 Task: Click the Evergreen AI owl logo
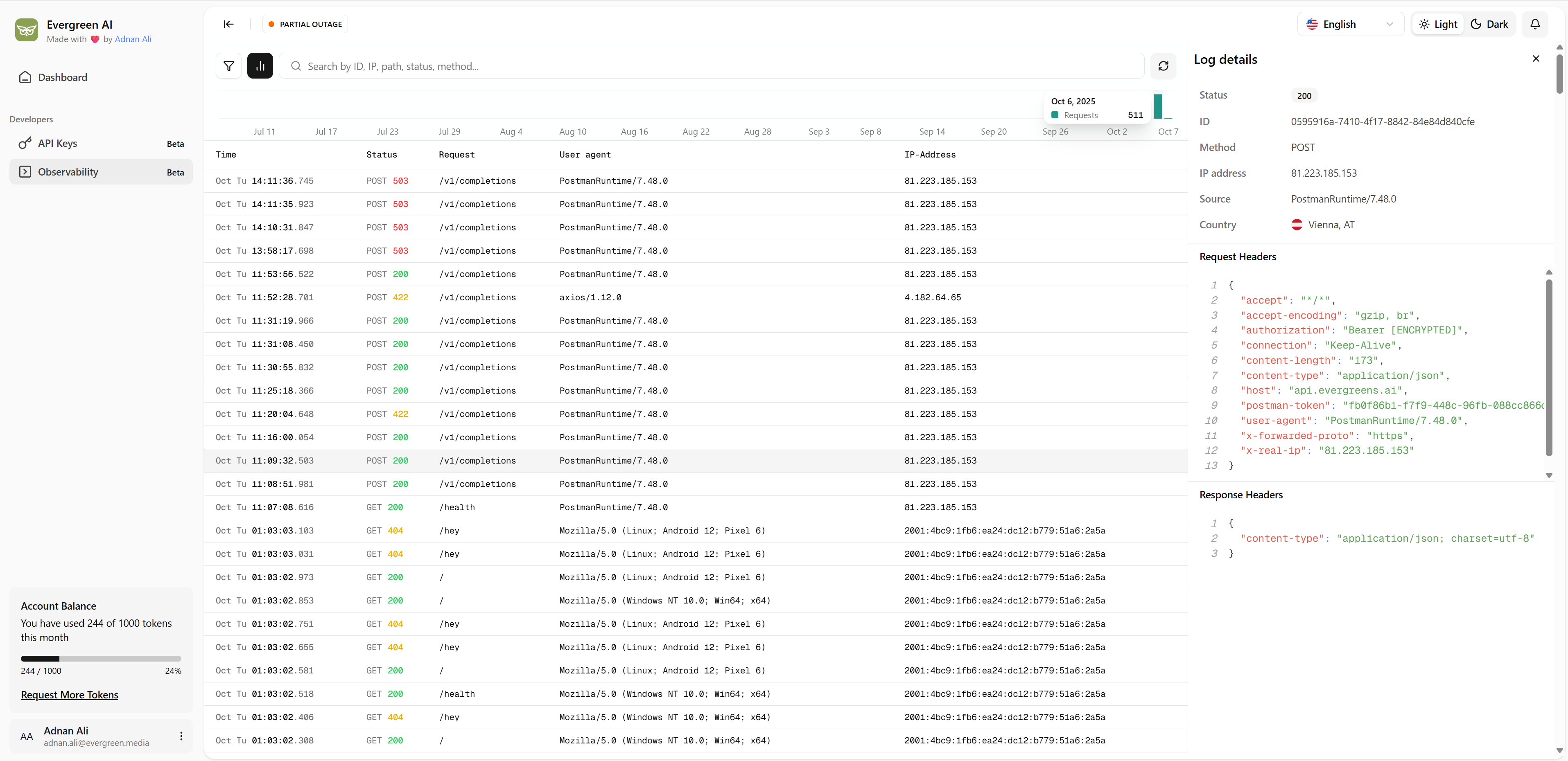pos(27,30)
